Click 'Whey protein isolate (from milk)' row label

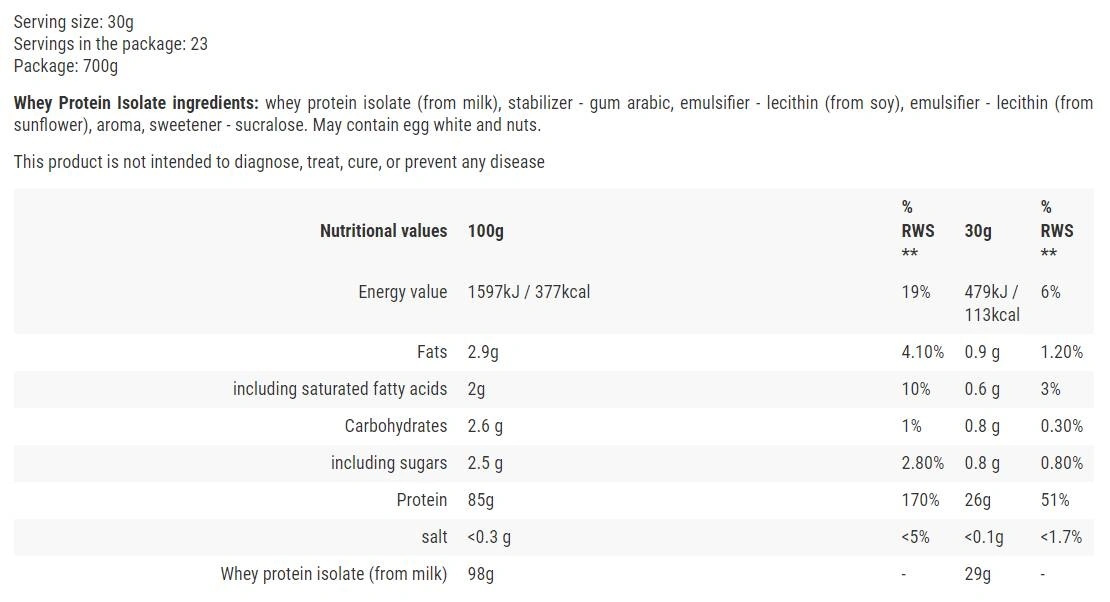coord(334,574)
